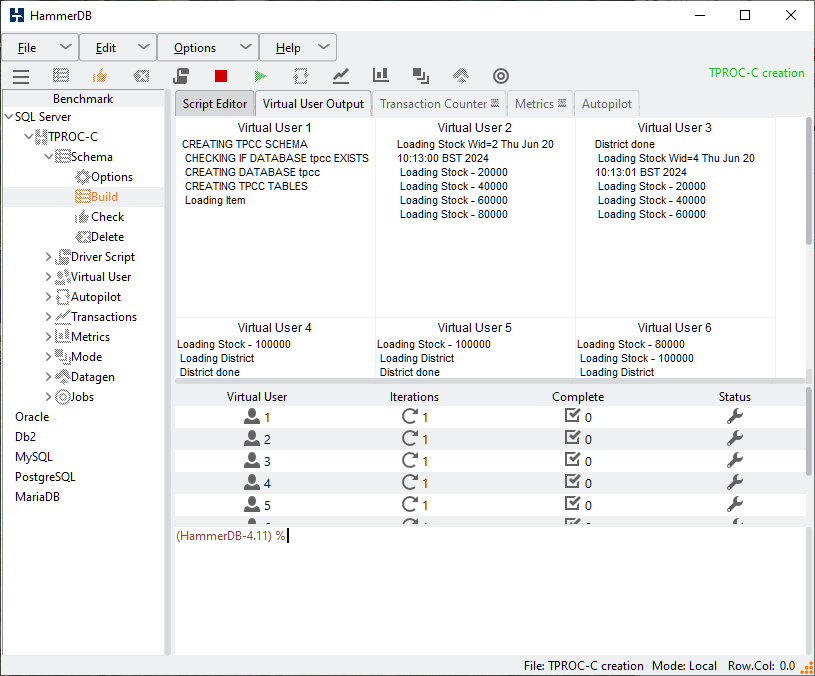
Task: Open the Transaction Counter pencil-line icon
Action: pos(340,76)
